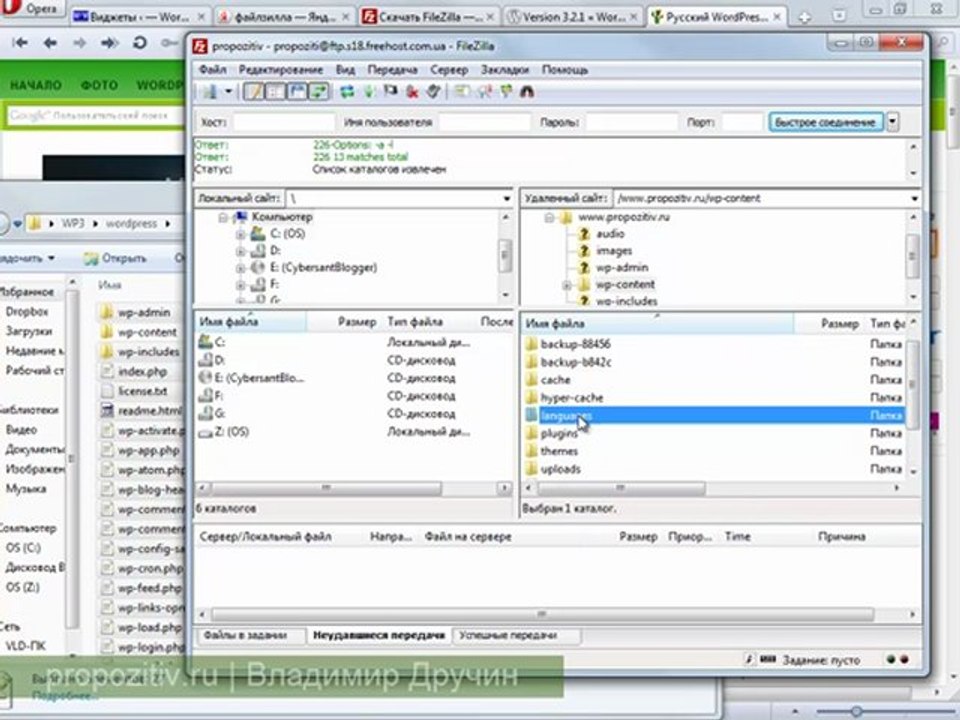Select wp-admin folder in remote tree
960x720 pixels.
[621, 268]
